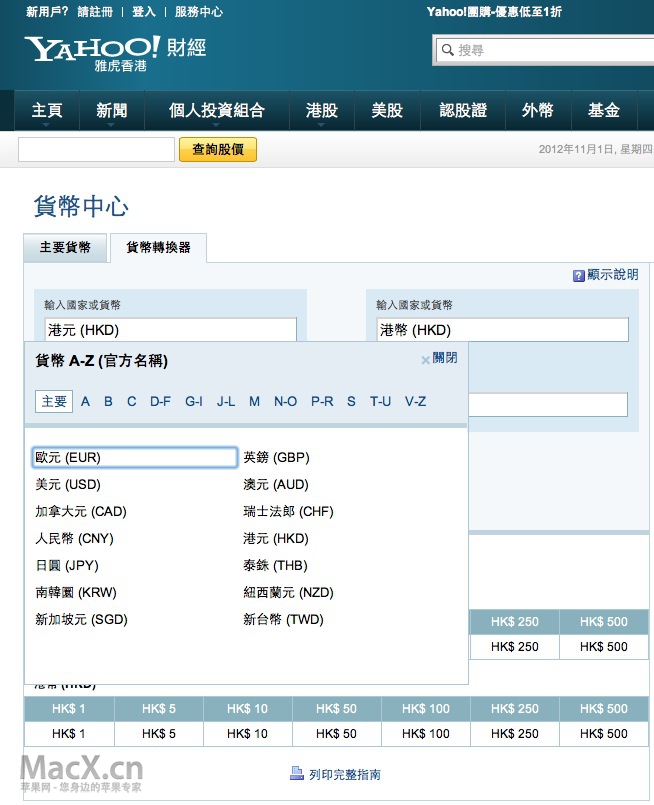The height and width of the screenshot is (805, 654).
Task: Click the left 港元 (HKD) currency field
Action: [x=170, y=330]
